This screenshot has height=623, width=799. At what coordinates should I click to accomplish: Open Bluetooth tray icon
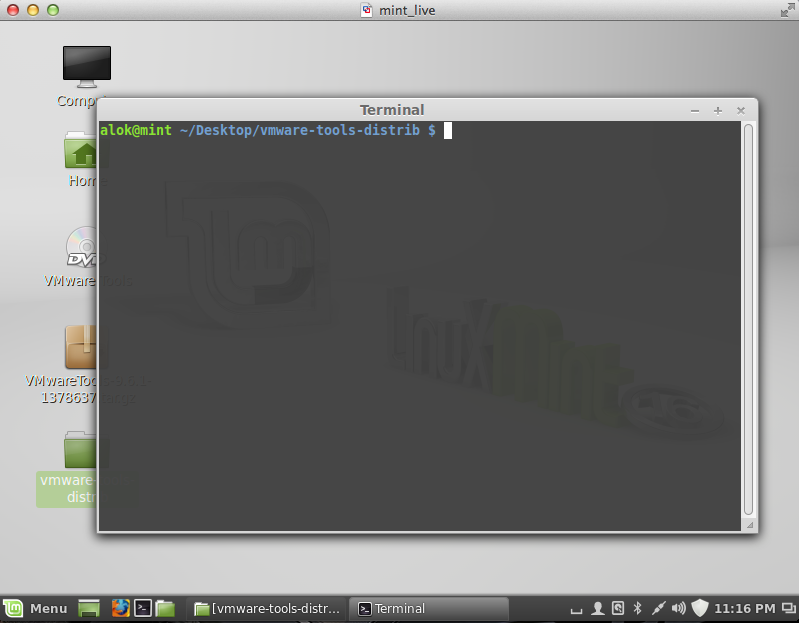pyautogui.click(x=637, y=608)
